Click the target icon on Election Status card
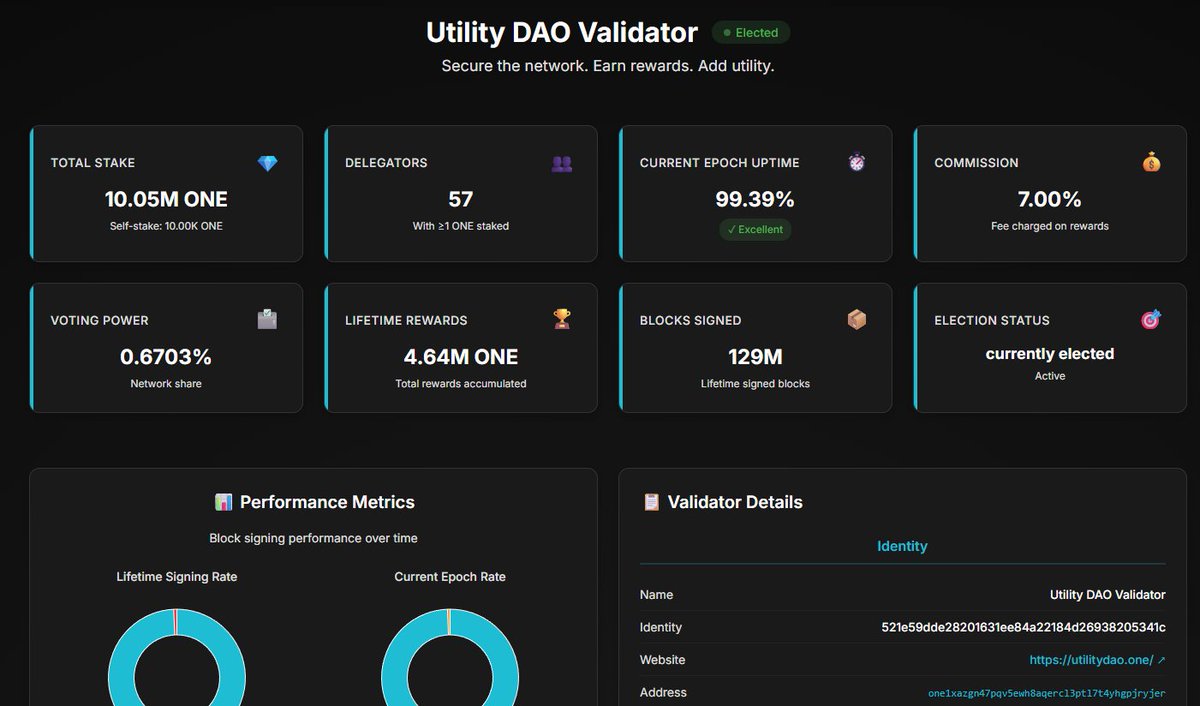 tap(1151, 320)
